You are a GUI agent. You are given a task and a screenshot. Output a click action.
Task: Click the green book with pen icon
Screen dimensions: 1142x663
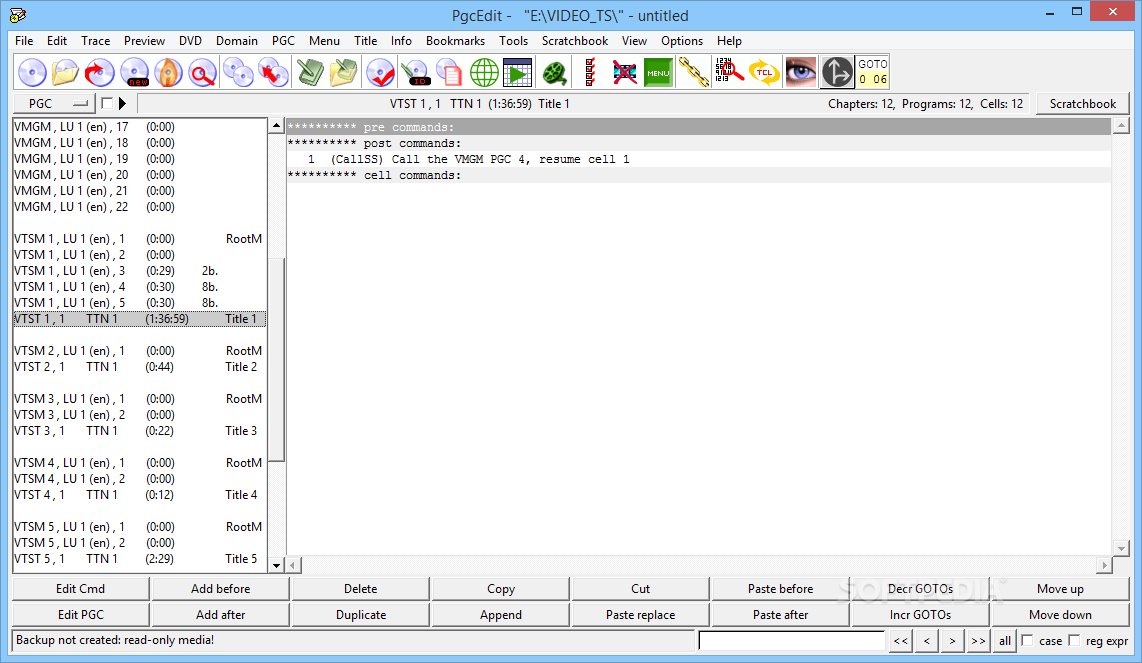(310, 72)
